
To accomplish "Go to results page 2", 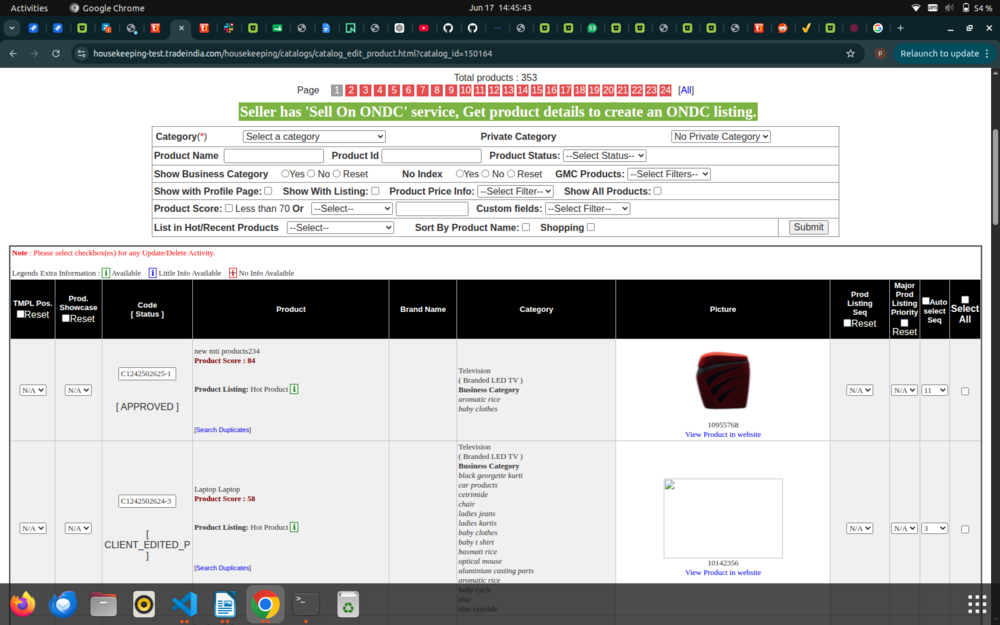I will tap(351, 91).
